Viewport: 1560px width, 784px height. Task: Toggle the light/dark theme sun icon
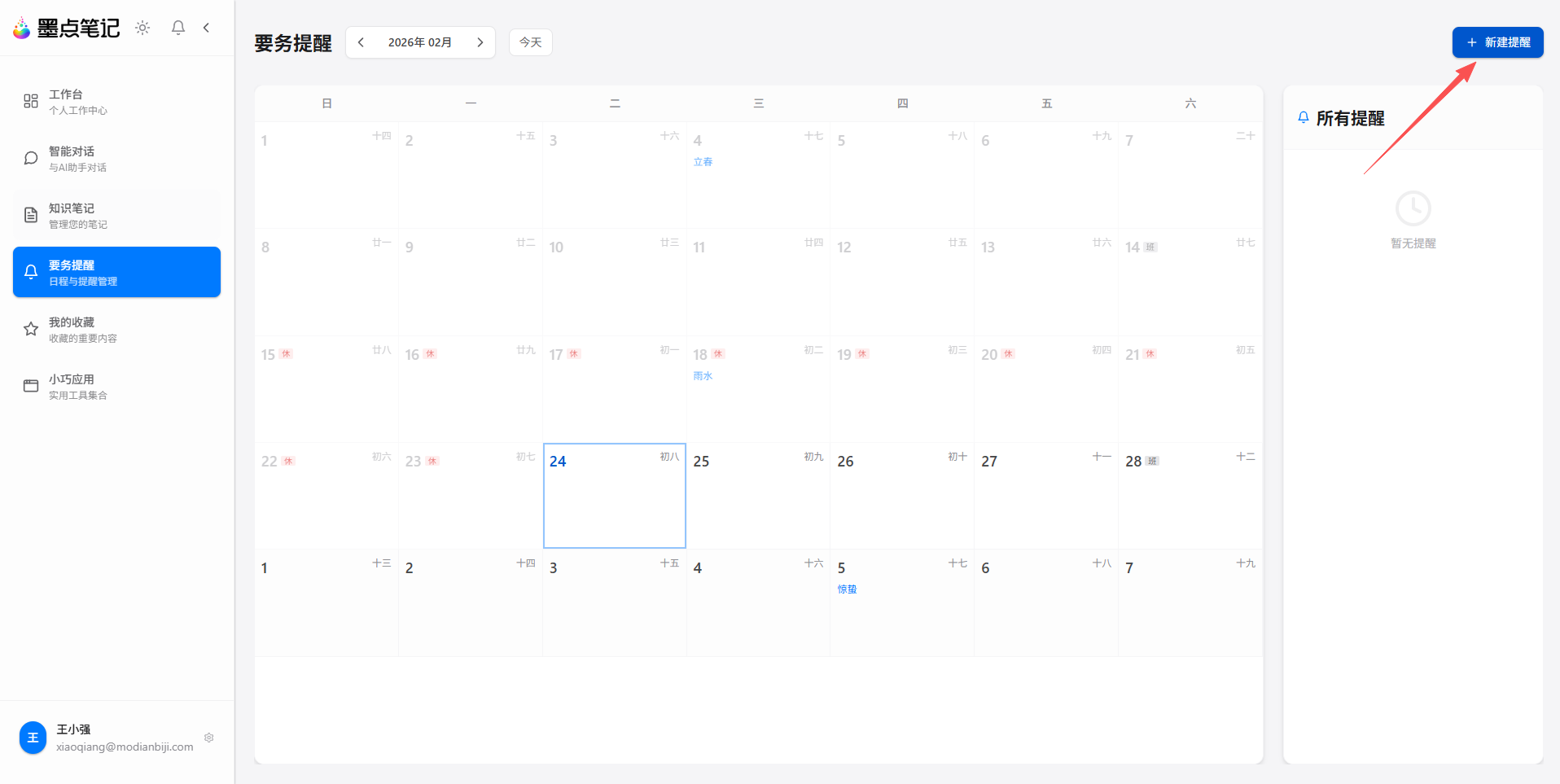142,28
